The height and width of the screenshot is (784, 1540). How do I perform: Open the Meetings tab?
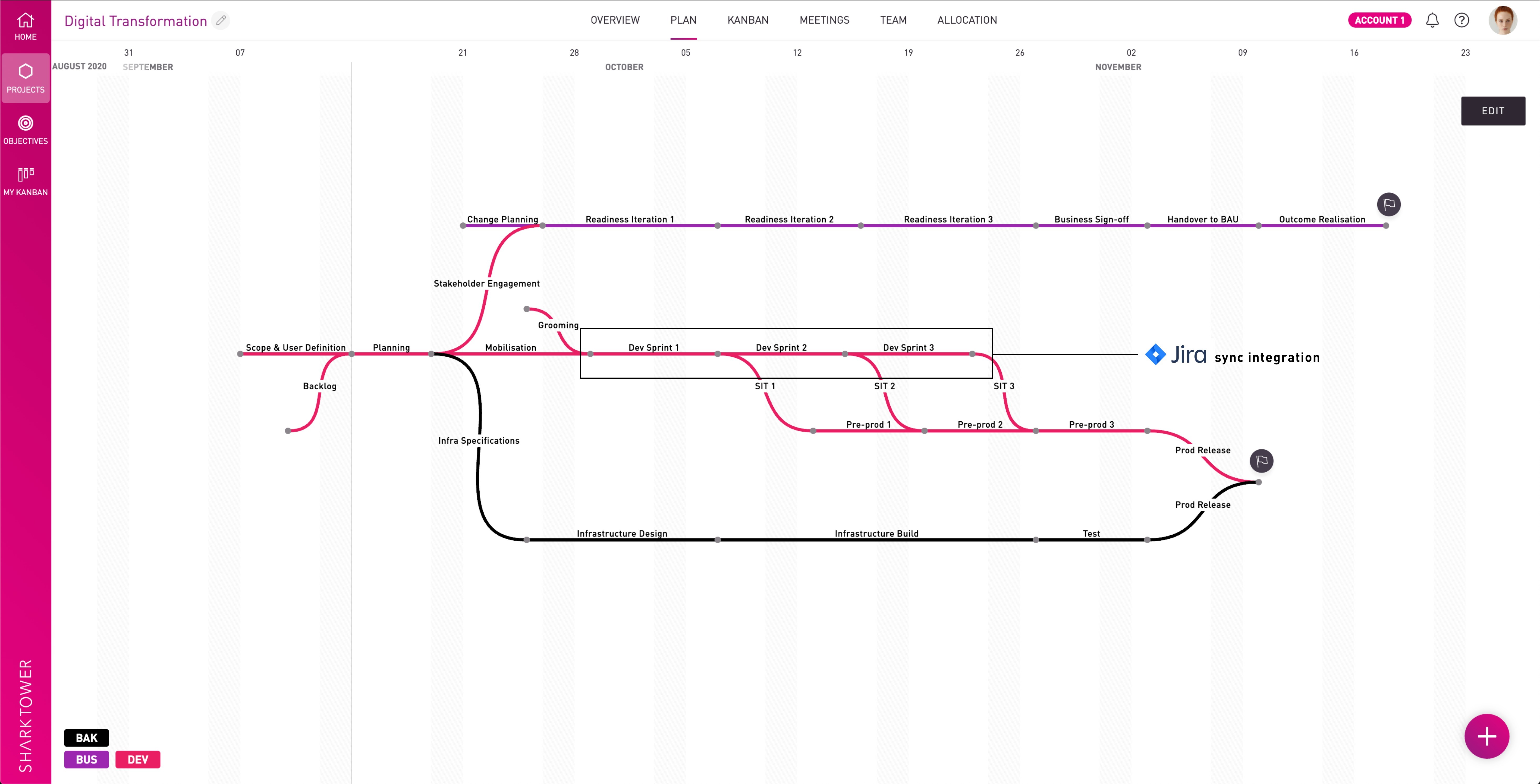click(824, 20)
